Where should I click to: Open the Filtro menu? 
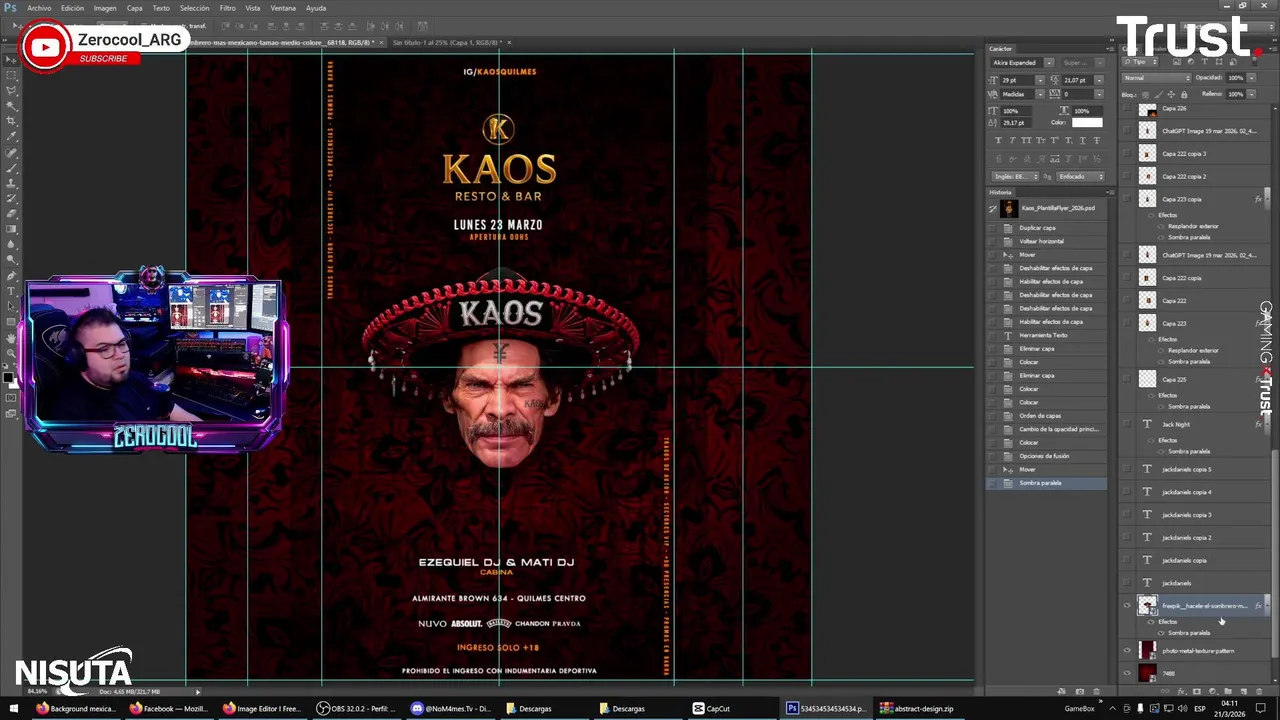[227, 8]
